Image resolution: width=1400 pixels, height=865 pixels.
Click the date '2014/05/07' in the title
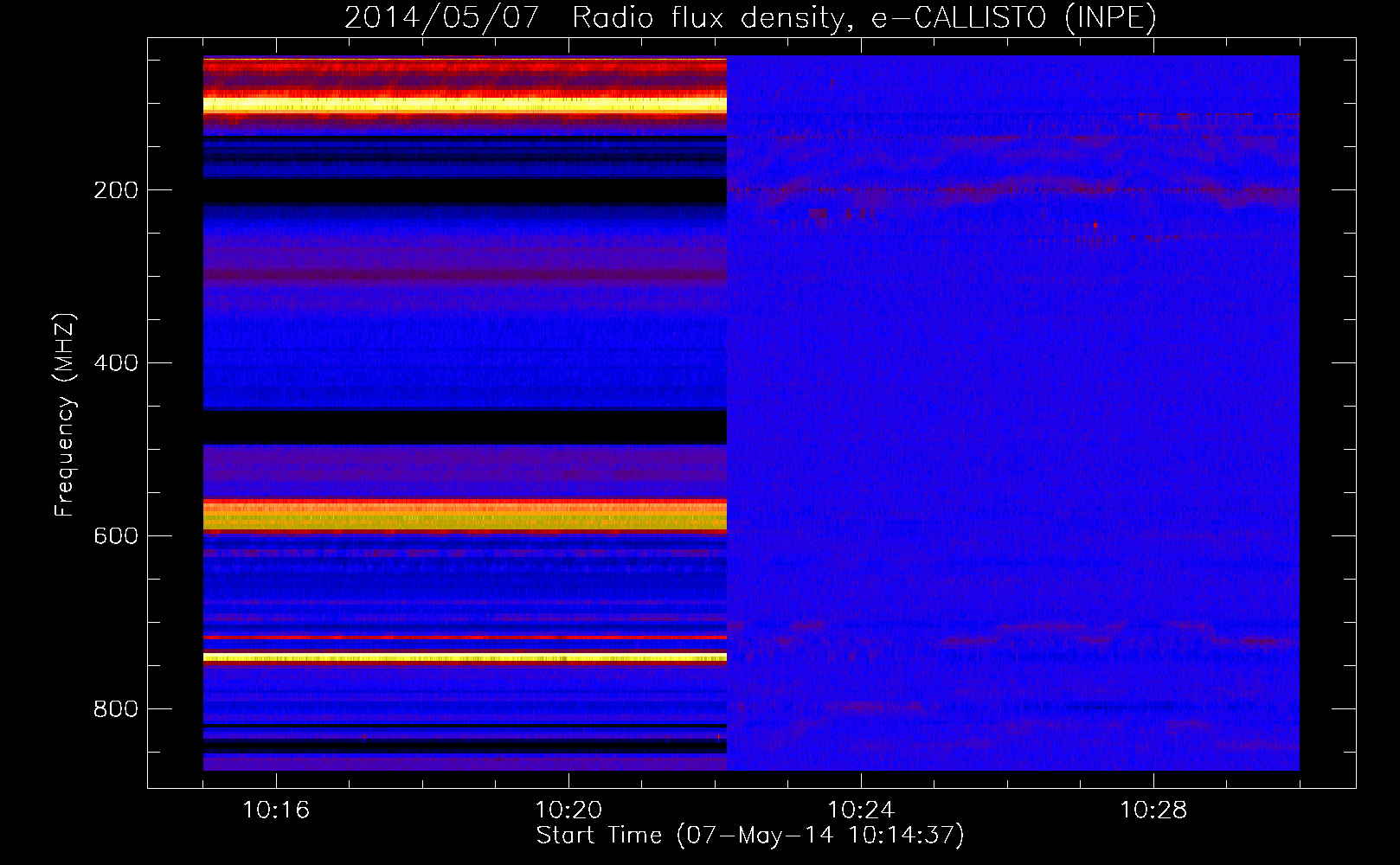click(442, 18)
